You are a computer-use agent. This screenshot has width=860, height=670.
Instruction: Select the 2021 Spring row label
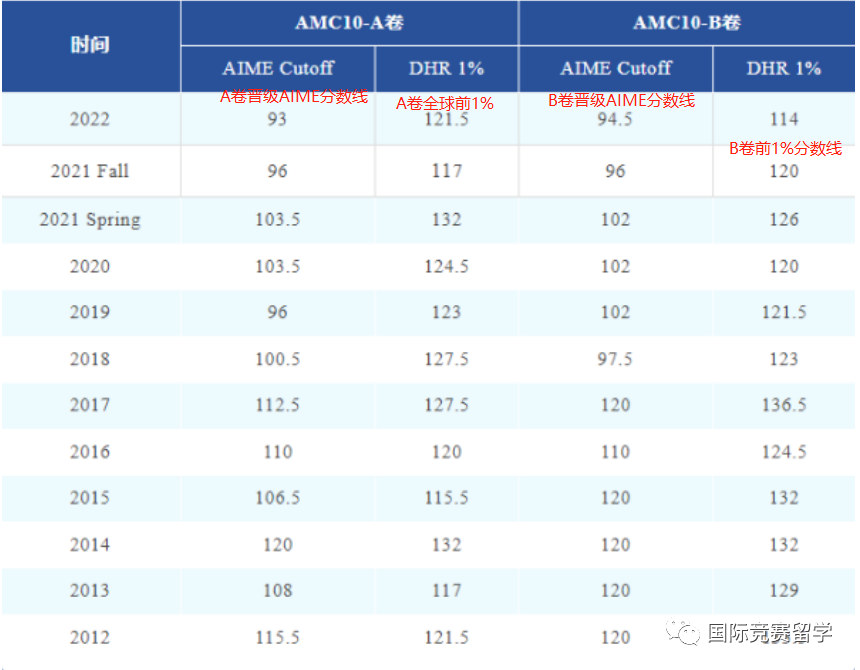[x=90, y=219]
